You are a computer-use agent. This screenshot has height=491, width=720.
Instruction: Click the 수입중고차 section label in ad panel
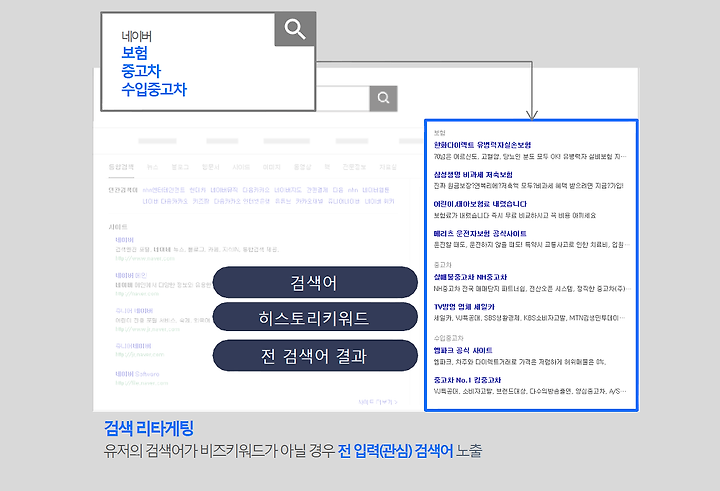[x=449, y=338]
